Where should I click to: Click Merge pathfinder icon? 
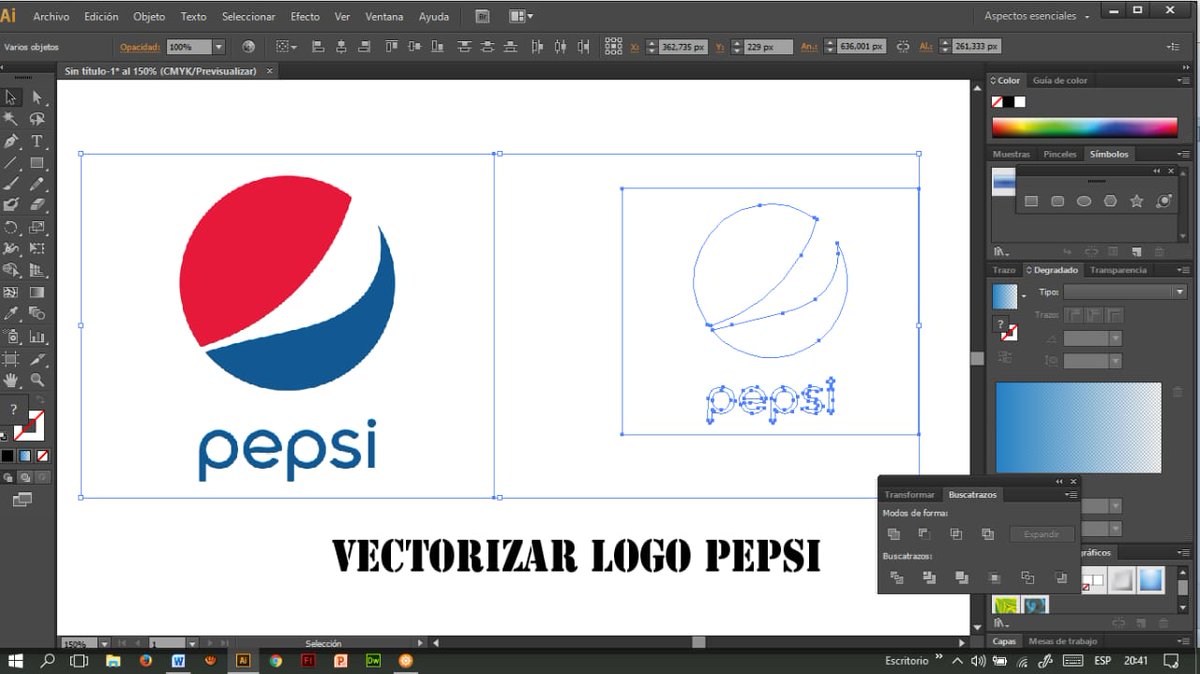962,577
